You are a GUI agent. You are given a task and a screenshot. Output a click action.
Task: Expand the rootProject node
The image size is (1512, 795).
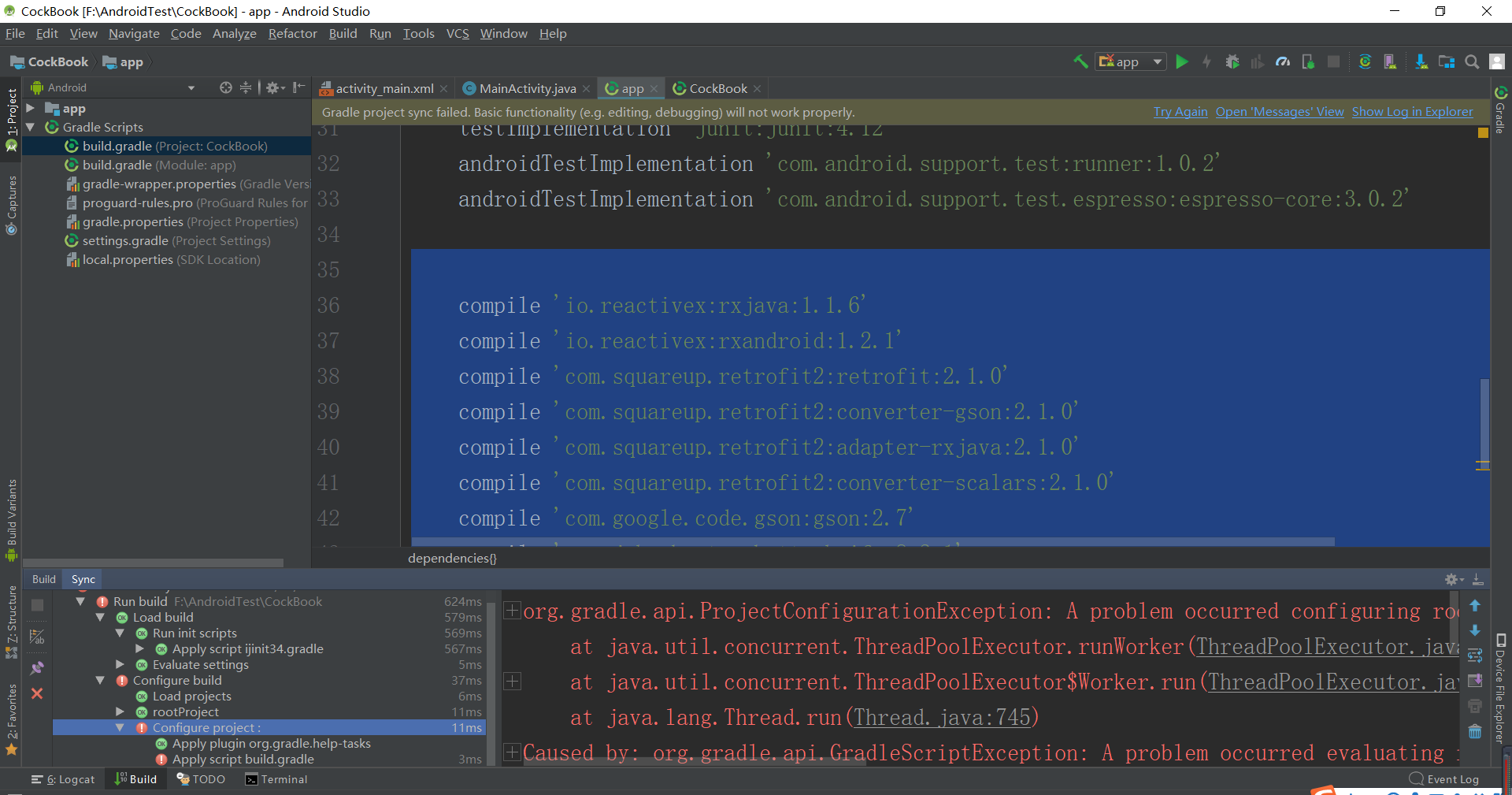click(x=120, y=711)
